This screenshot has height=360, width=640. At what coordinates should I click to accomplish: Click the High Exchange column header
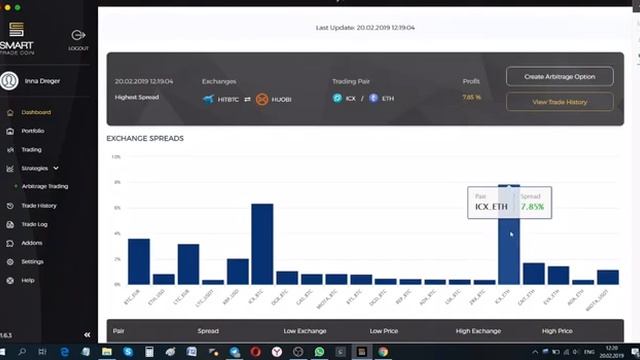(x=478, y=331)
